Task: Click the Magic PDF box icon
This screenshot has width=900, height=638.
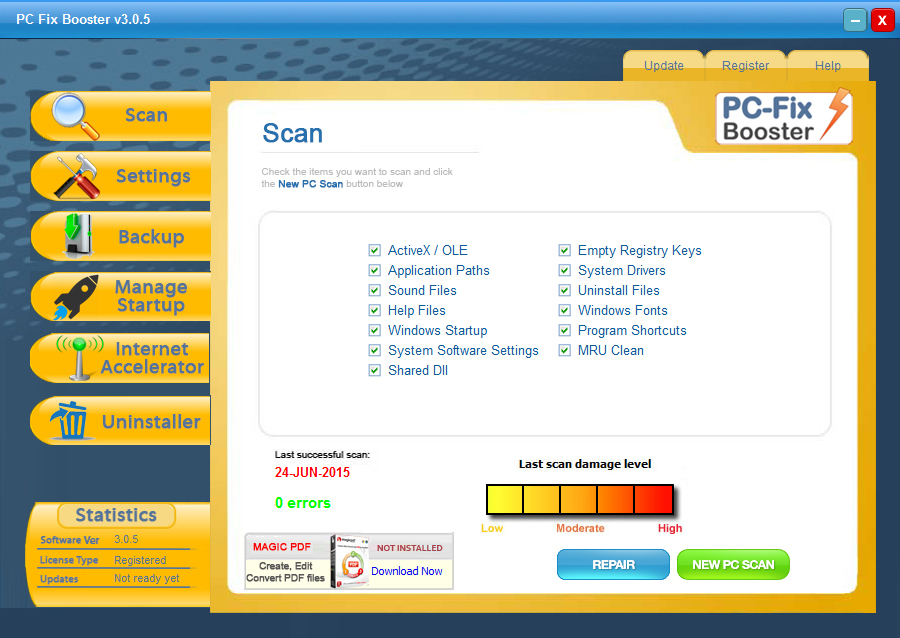Action: pyautogui.click(x=351, y=561)
